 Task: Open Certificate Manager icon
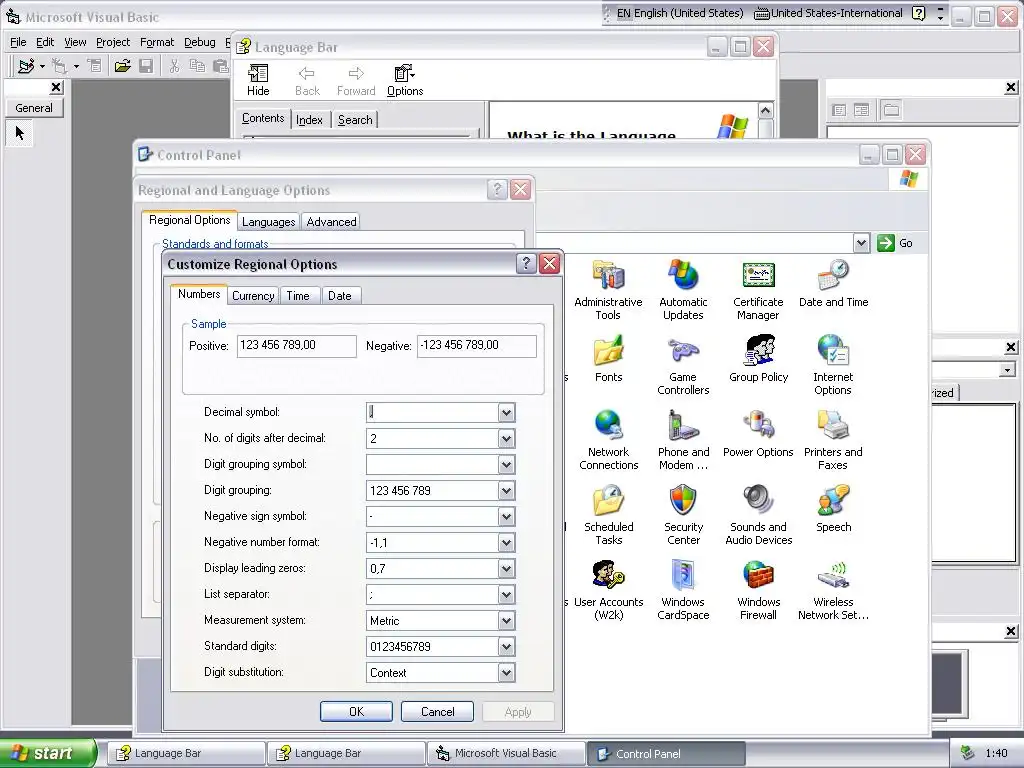click(x=758, y=290)
